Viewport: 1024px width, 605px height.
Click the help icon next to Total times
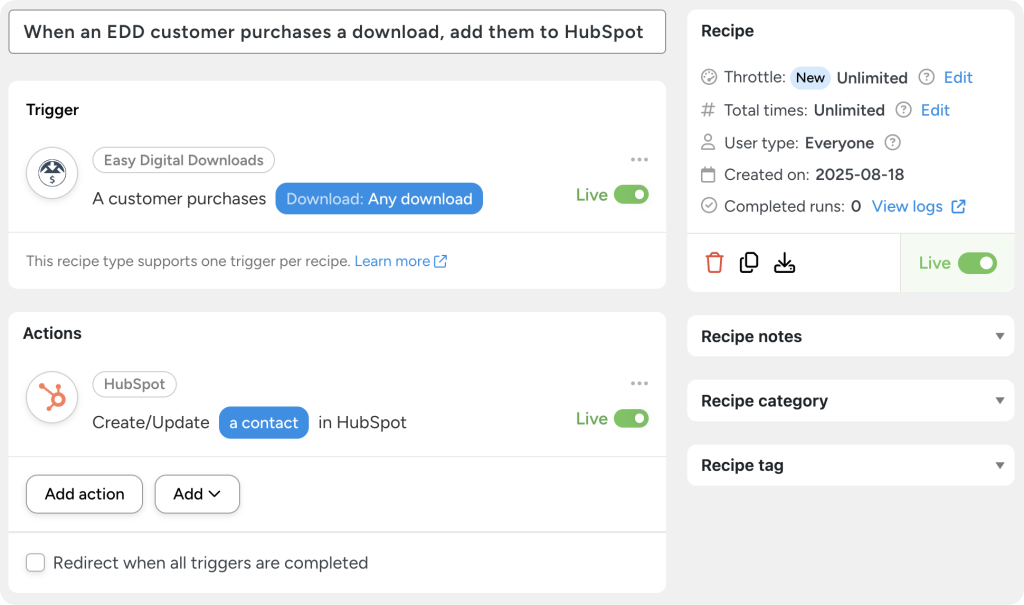pos(905,110)
